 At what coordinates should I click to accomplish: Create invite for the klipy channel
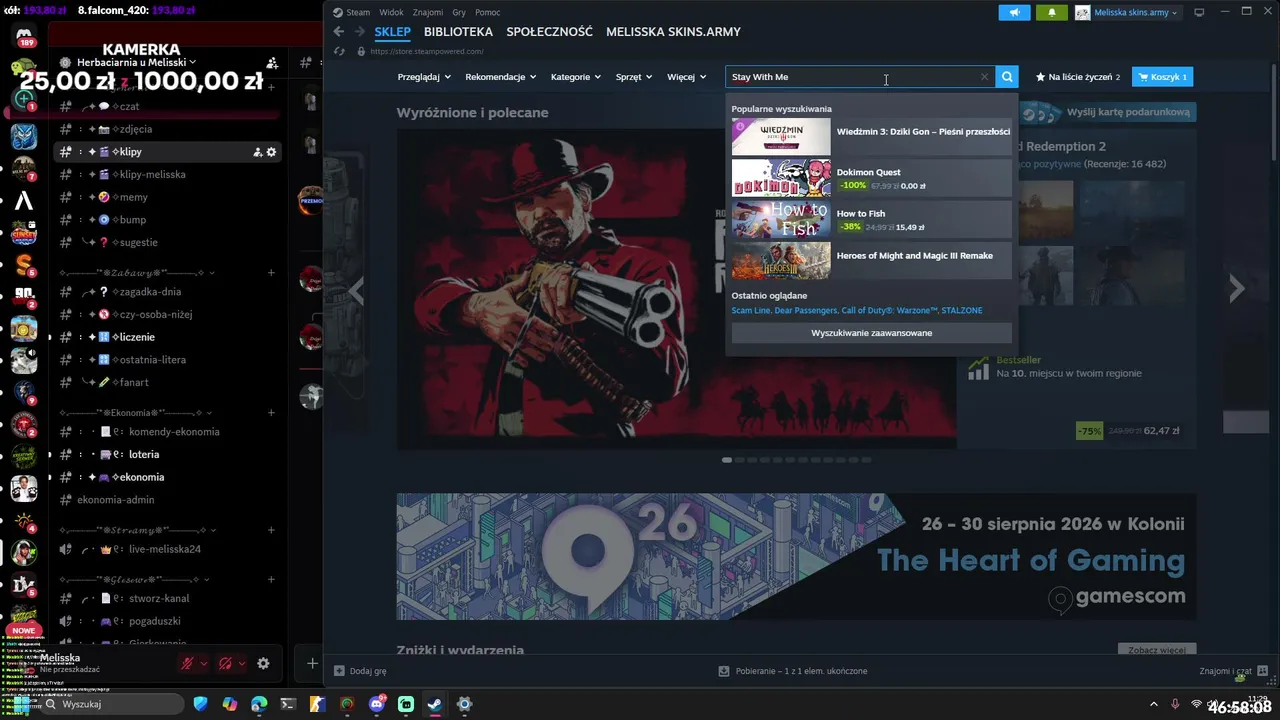pos(257,152)
